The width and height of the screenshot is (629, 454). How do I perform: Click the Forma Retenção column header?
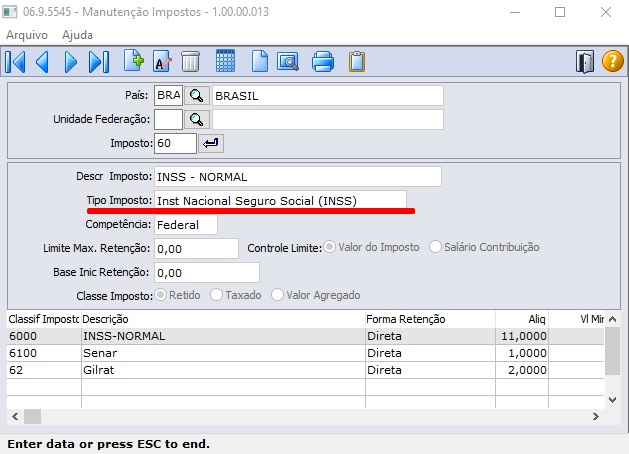click(x=430, y=319)
